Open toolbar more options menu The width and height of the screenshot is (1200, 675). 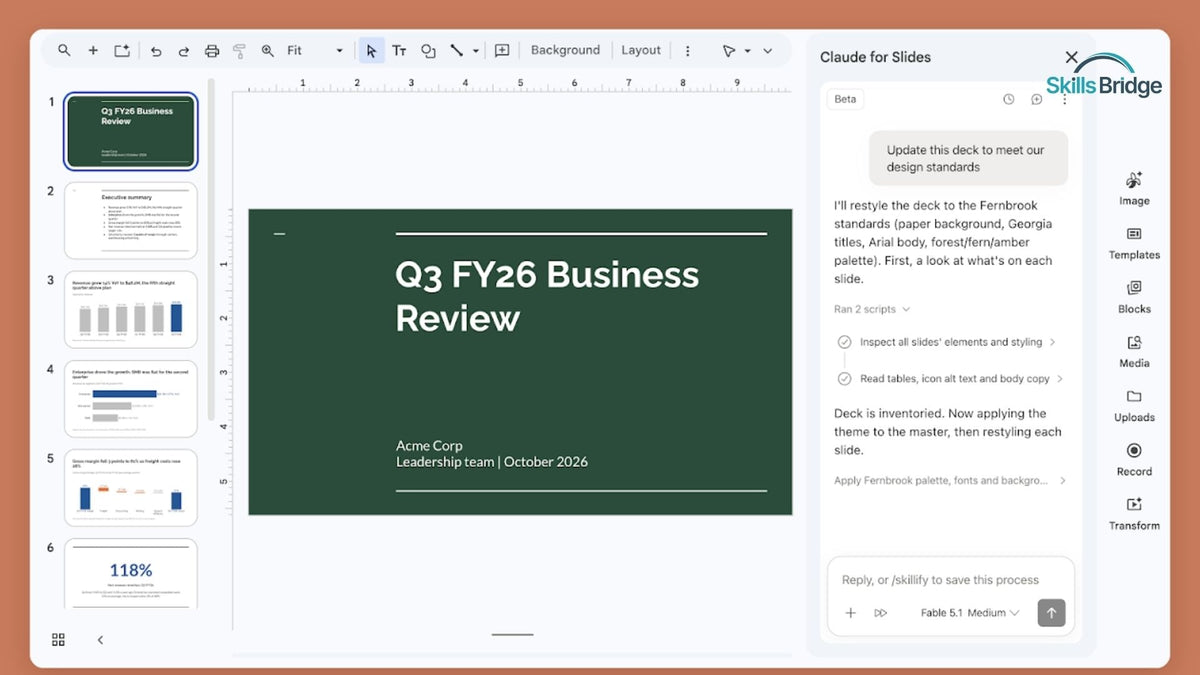(x=687, y=50)
